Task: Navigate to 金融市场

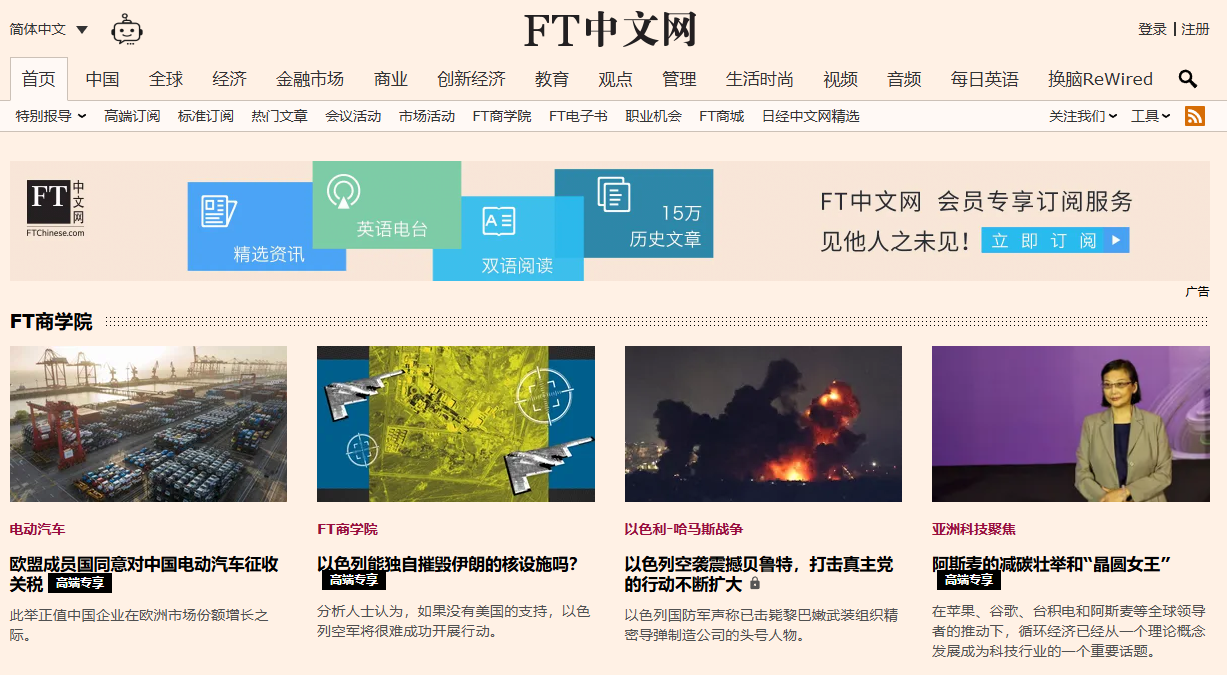Action: coord(310,79)
